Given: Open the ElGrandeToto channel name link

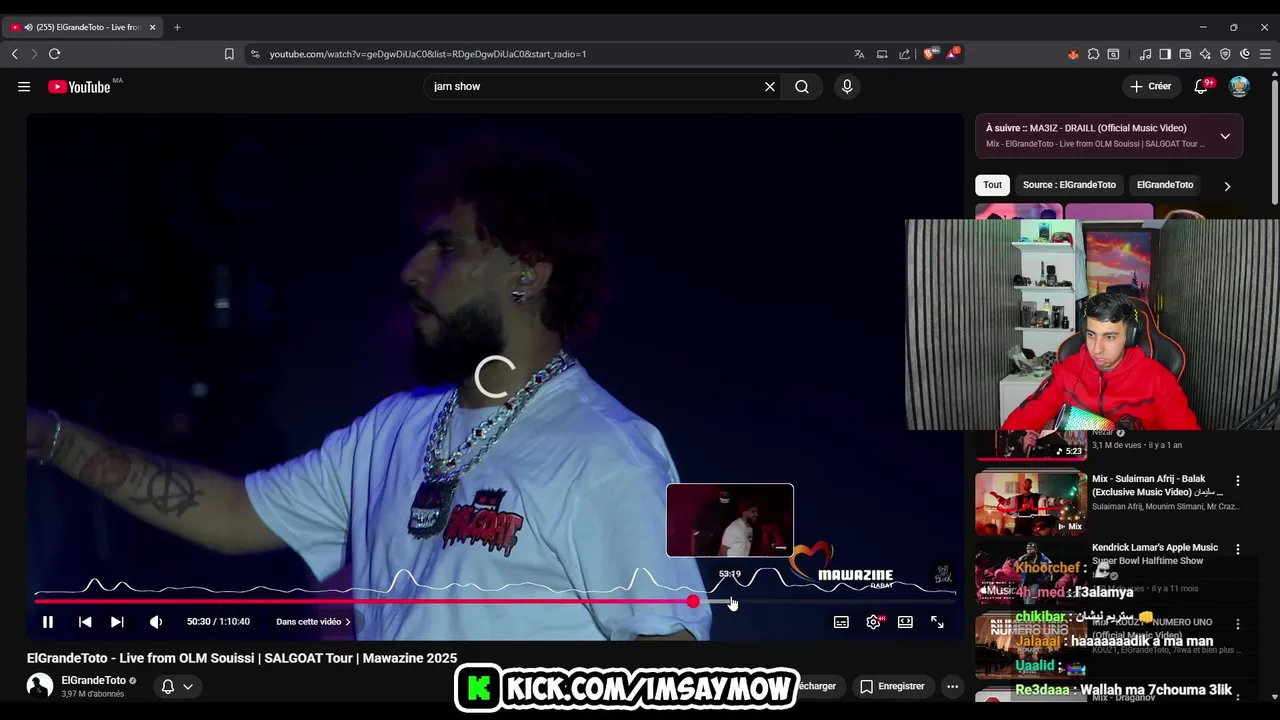Looking at the screenshot, I should click(94, 680).
